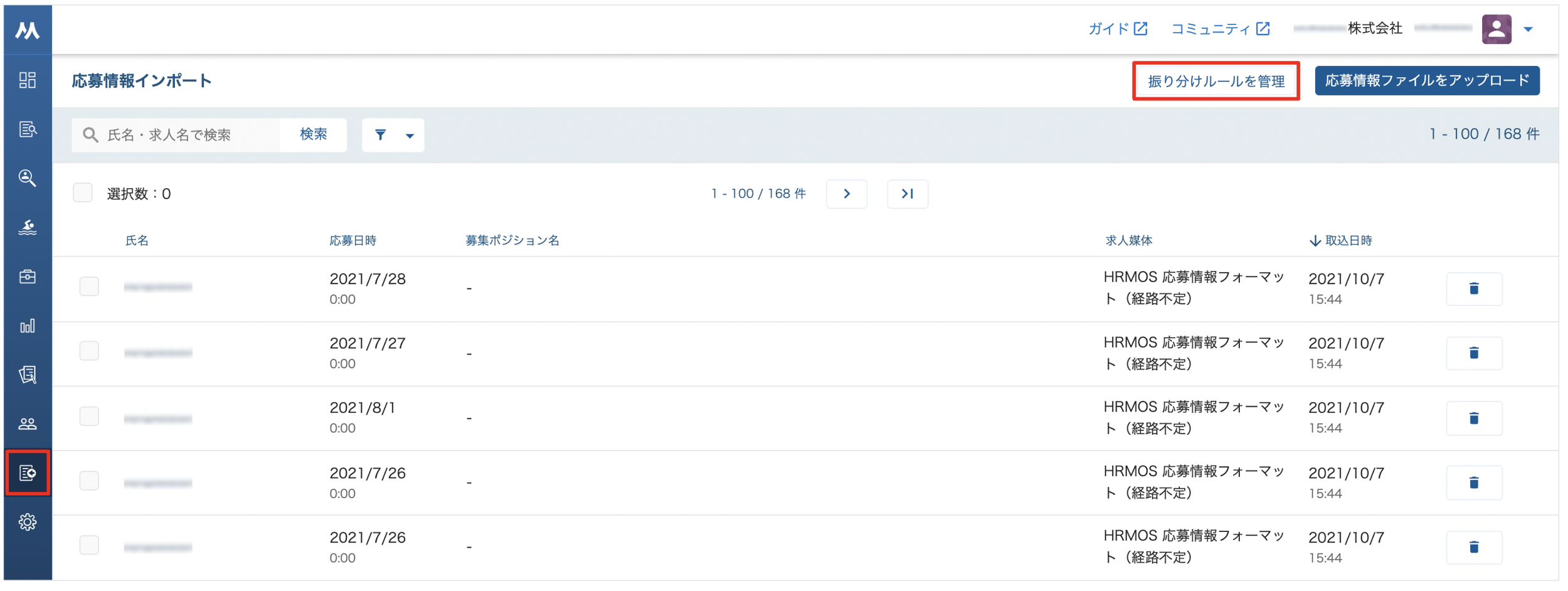Screen dimensions: 1568x591
Task: Open the swimmer talent pool icon
Action: click(28, 227)
